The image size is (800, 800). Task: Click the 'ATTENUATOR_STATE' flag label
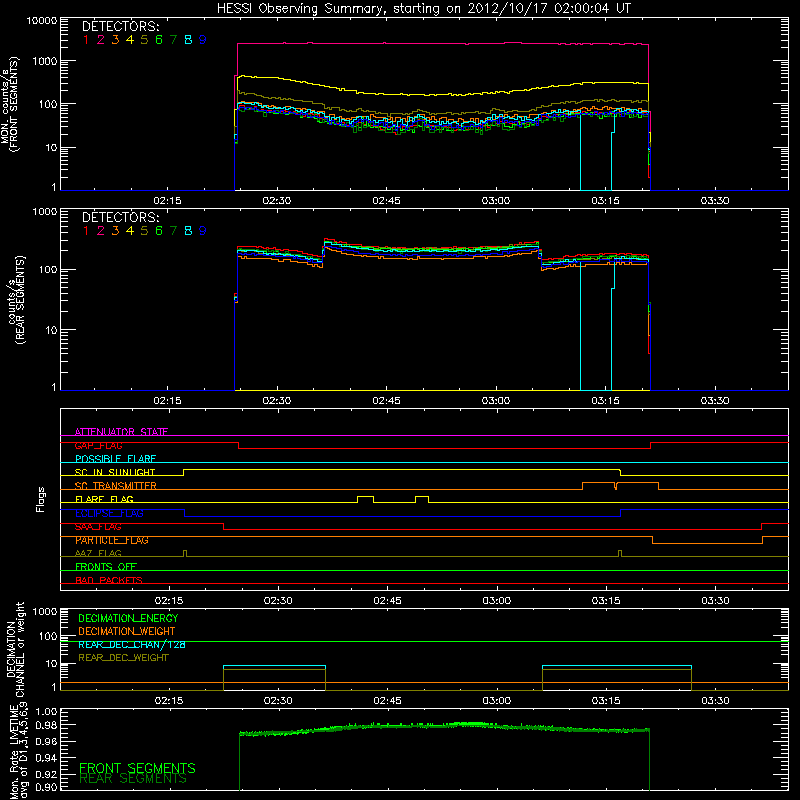[x=121, y=432]
